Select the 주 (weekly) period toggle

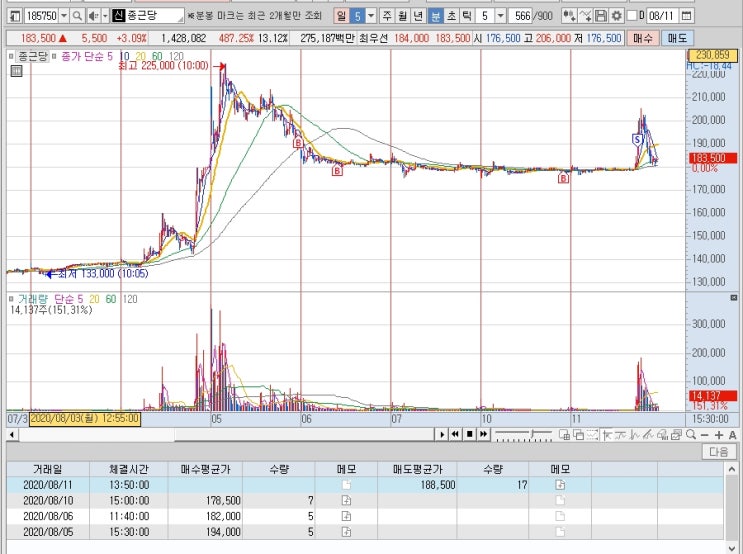[387, 16]
